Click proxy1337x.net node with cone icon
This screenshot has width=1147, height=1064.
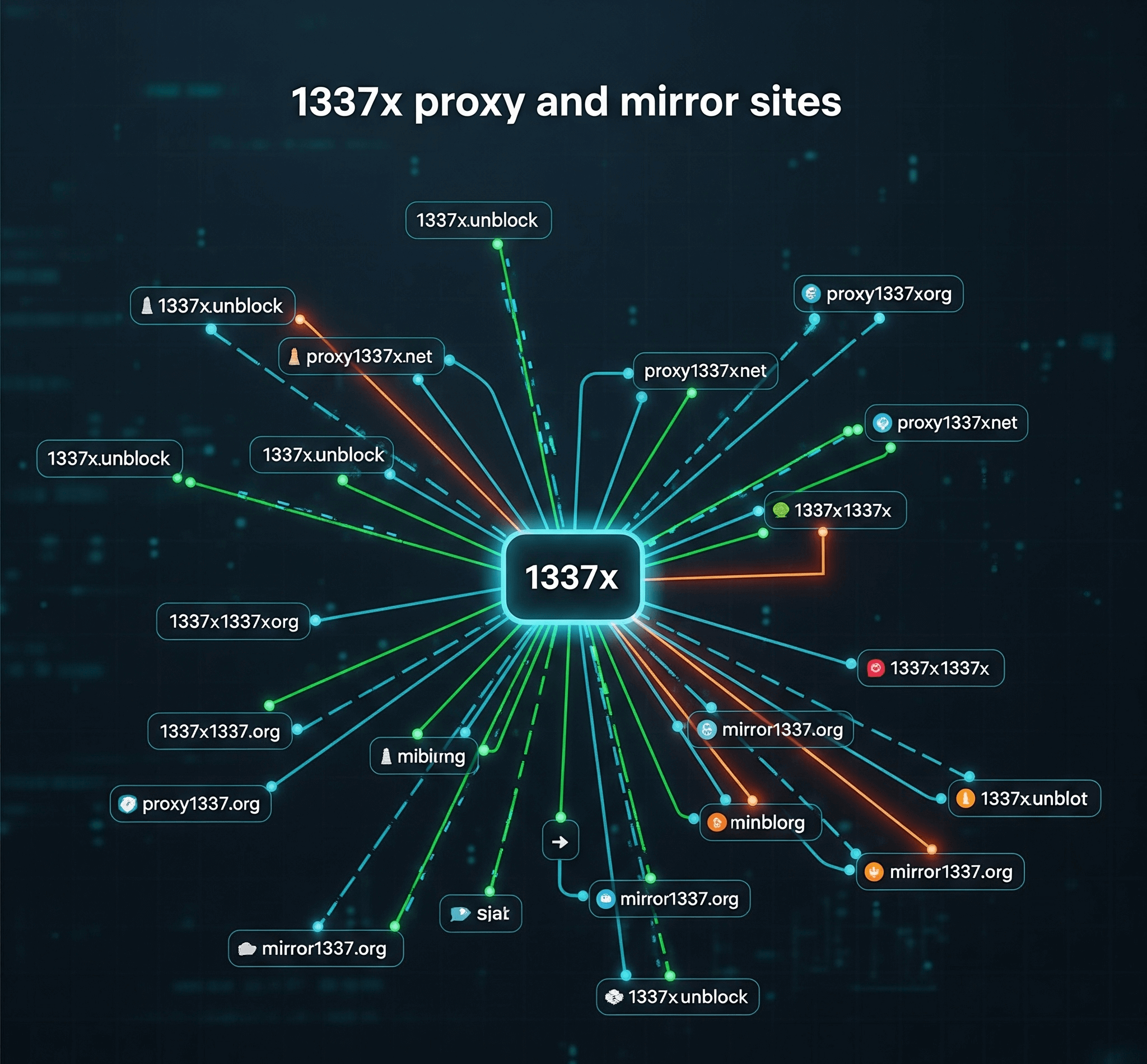click(361, 356)
